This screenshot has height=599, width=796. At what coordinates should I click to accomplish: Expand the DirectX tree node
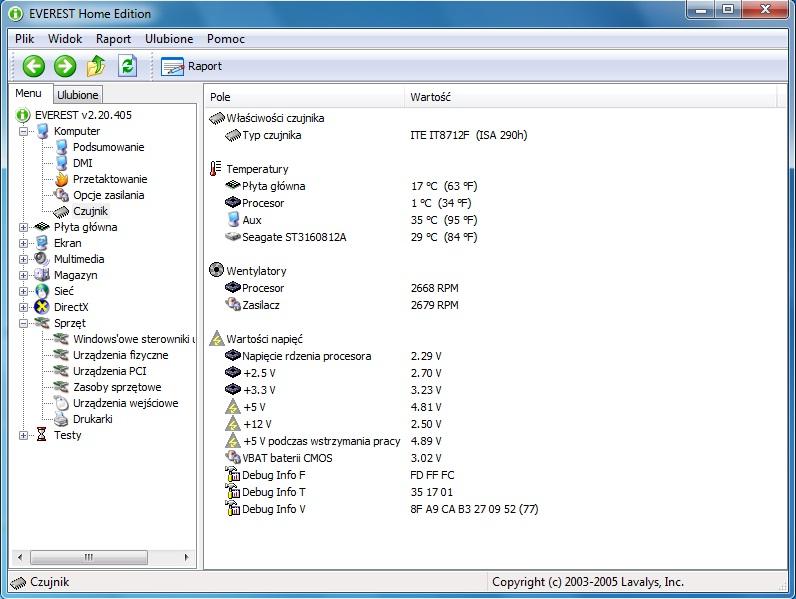[23, 307]
